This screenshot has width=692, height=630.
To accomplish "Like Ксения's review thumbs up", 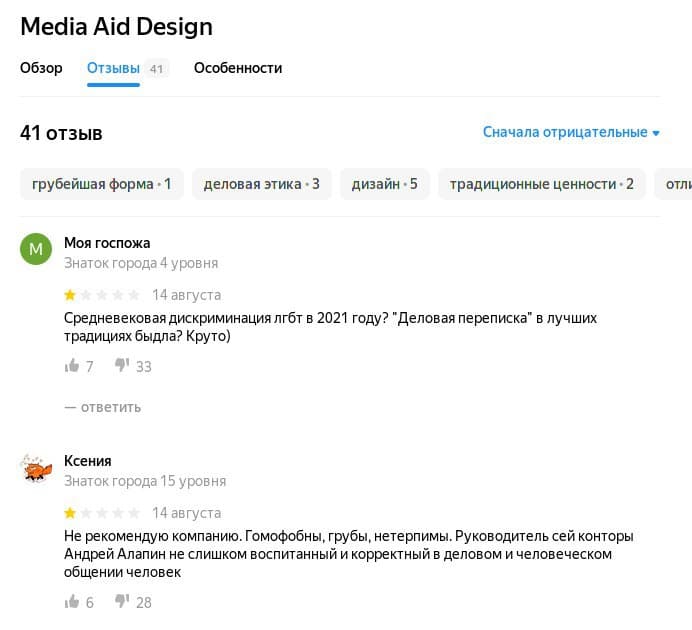I will tap(71, 601).
